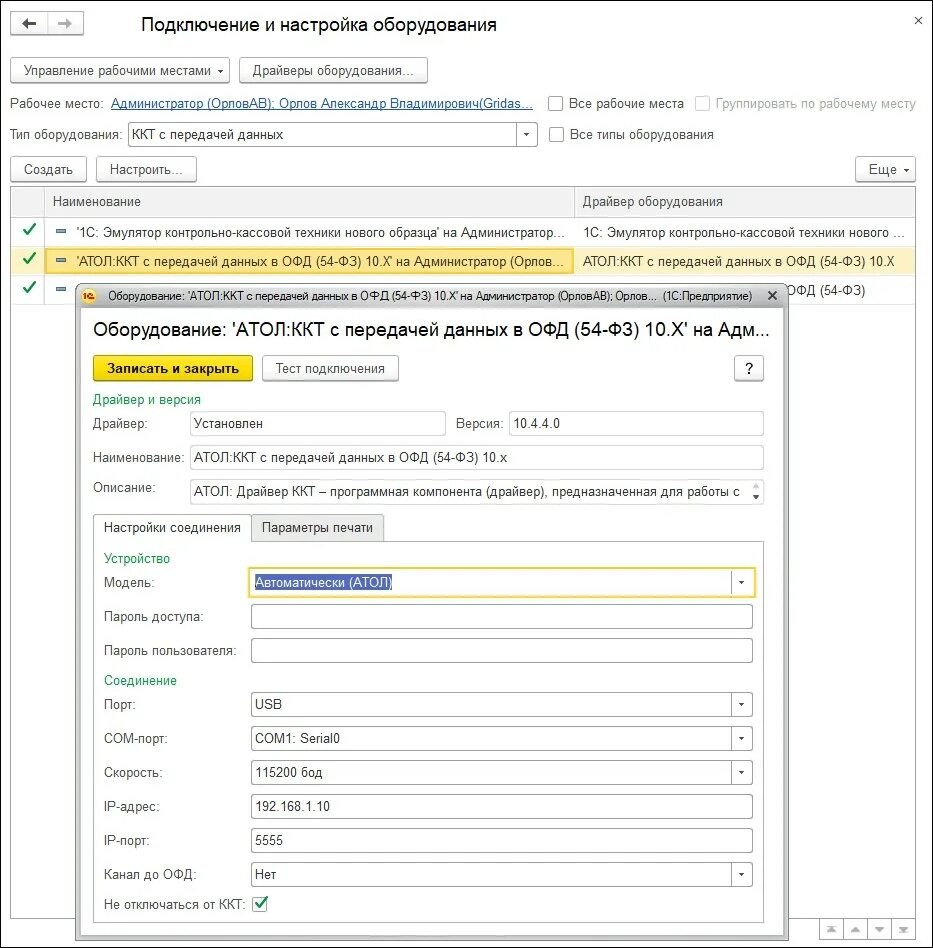
Task: Click green checkmark of the АТОЛ 10.X row
Action: pyautogui.click(x=28, y=259)
